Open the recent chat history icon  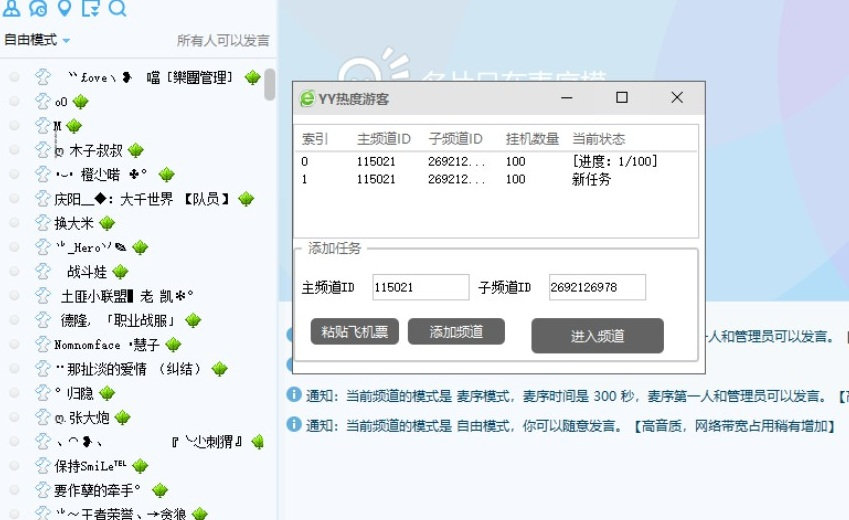(38, 8)
